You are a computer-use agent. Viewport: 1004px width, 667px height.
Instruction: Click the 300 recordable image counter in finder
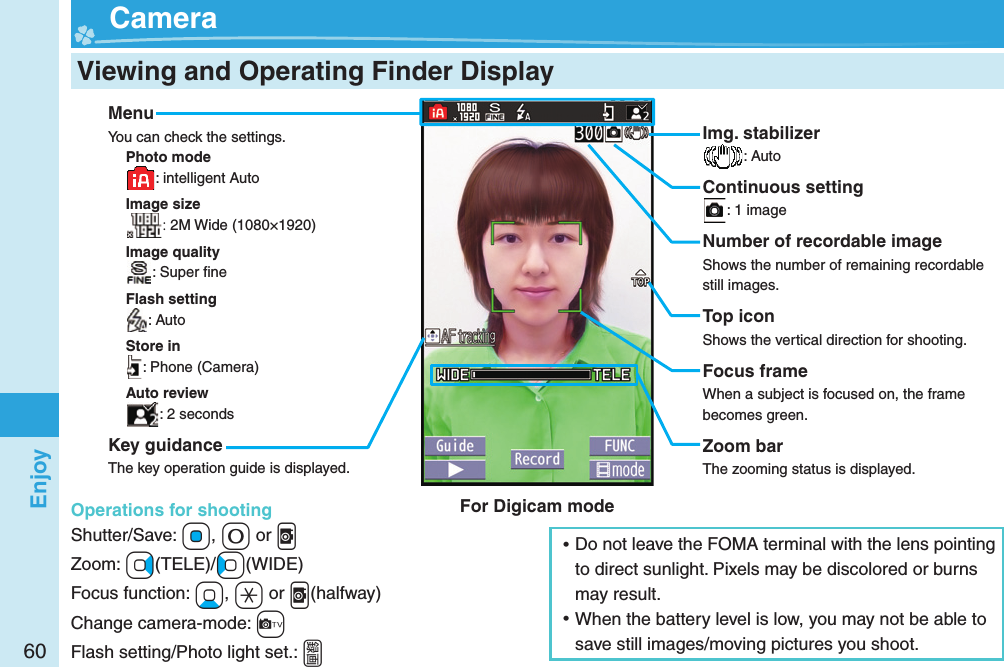tap(589, 133)
